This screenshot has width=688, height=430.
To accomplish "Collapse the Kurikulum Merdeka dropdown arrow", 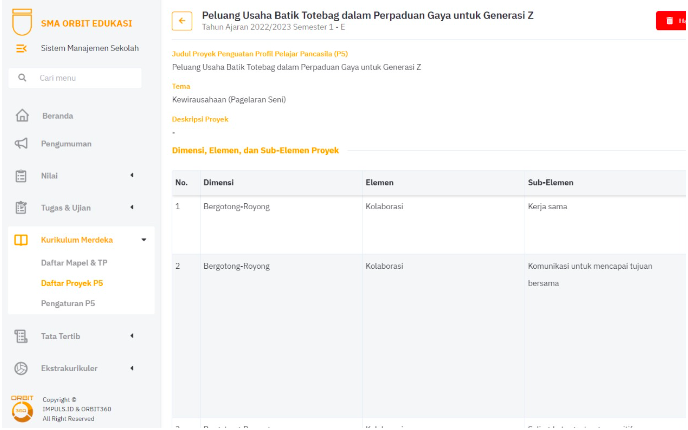I will (x=143, y=240).
